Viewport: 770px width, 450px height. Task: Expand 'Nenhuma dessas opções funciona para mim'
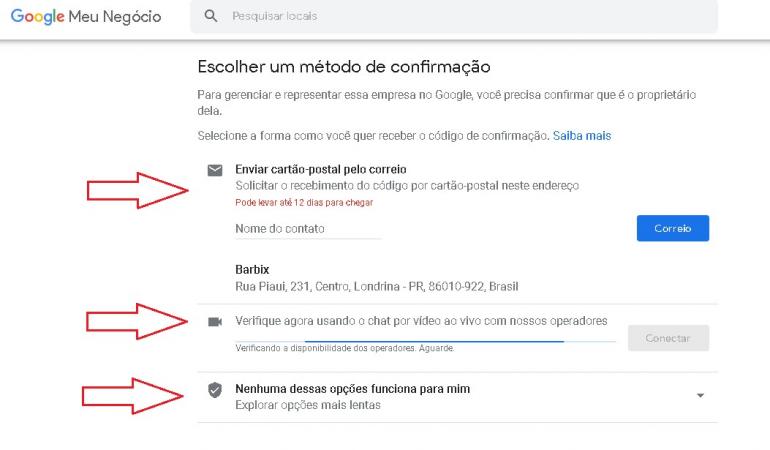(352, 388)
